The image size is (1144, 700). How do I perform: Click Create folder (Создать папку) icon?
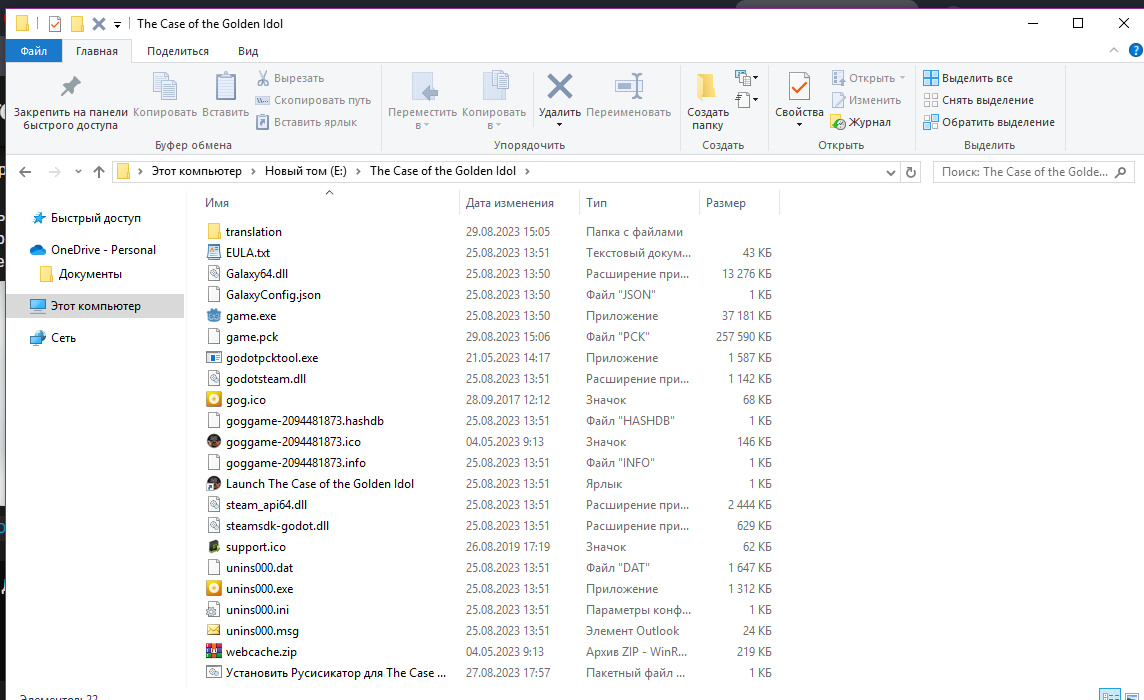[x=707, y=87]
